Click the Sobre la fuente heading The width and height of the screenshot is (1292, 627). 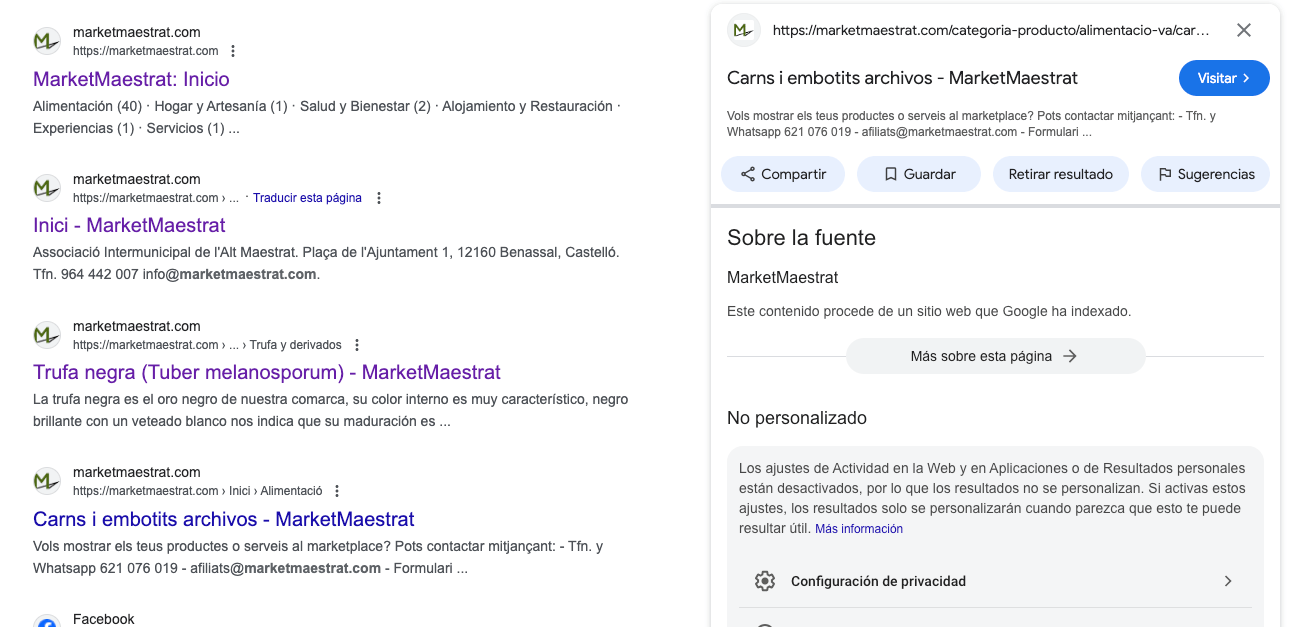click(801, 238)
